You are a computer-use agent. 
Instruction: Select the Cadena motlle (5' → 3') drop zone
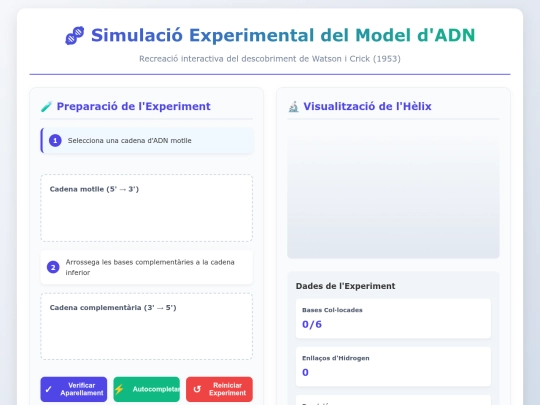tap(147, 208)
